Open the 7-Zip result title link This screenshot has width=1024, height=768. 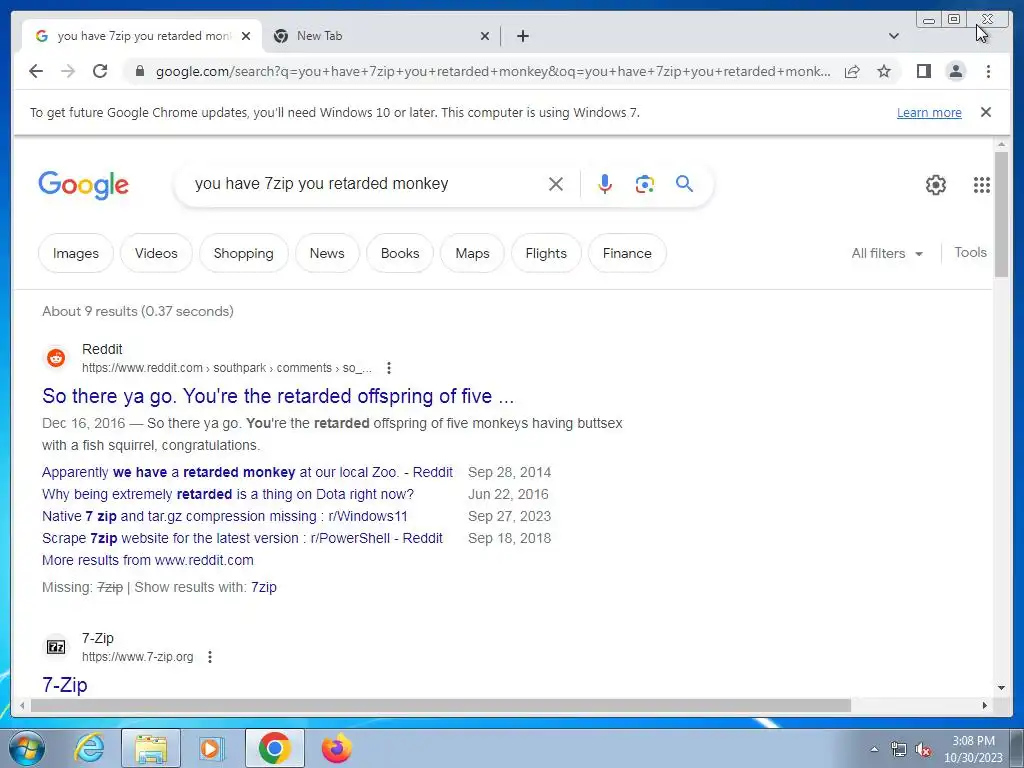(x=65, y=684)
